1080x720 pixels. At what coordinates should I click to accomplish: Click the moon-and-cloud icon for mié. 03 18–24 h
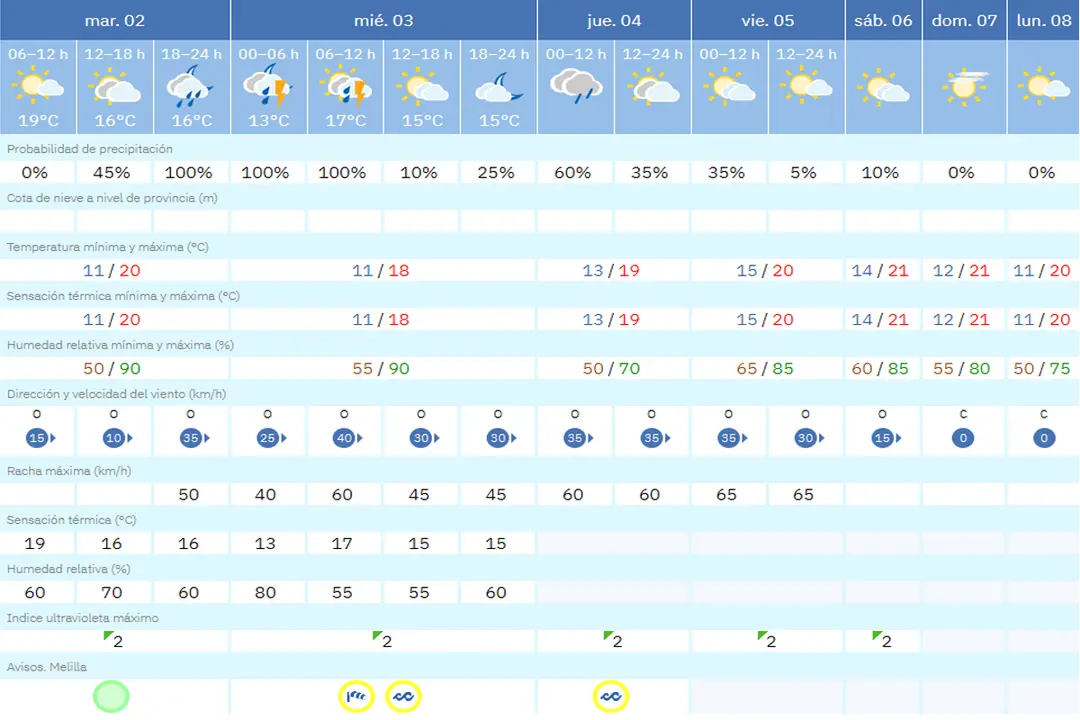(x=499, y=88)
